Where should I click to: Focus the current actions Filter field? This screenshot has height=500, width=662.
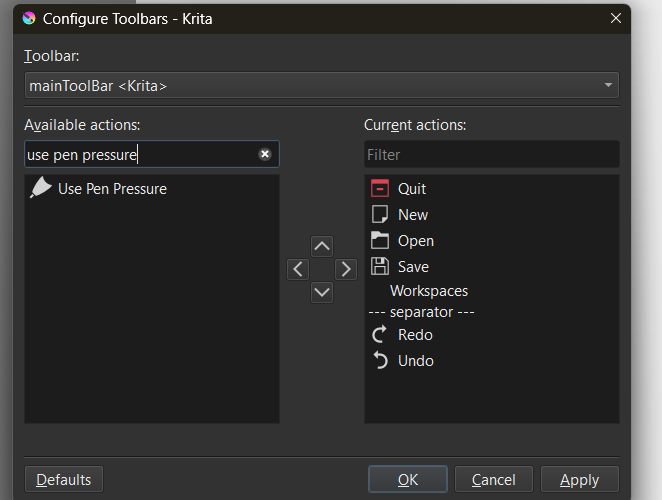pos(491,154)
